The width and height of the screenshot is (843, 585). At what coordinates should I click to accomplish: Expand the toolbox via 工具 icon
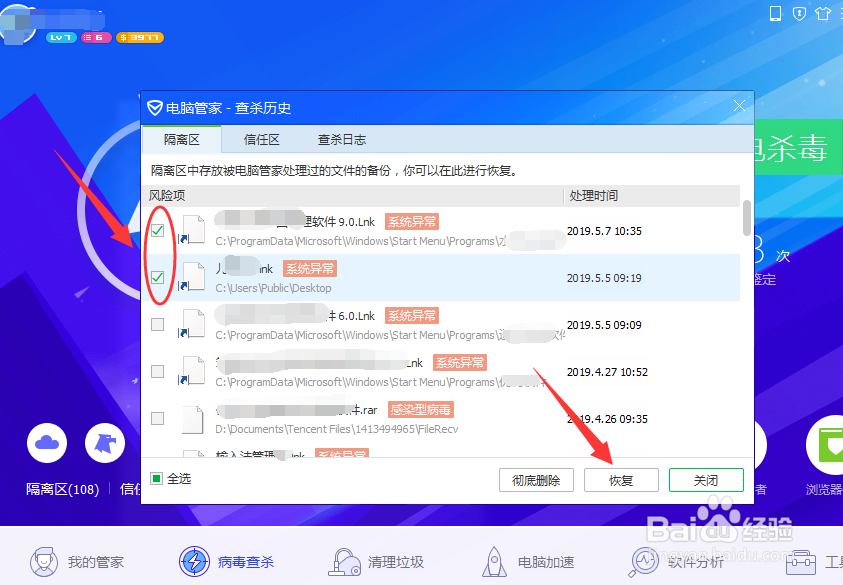coord(800,561)
